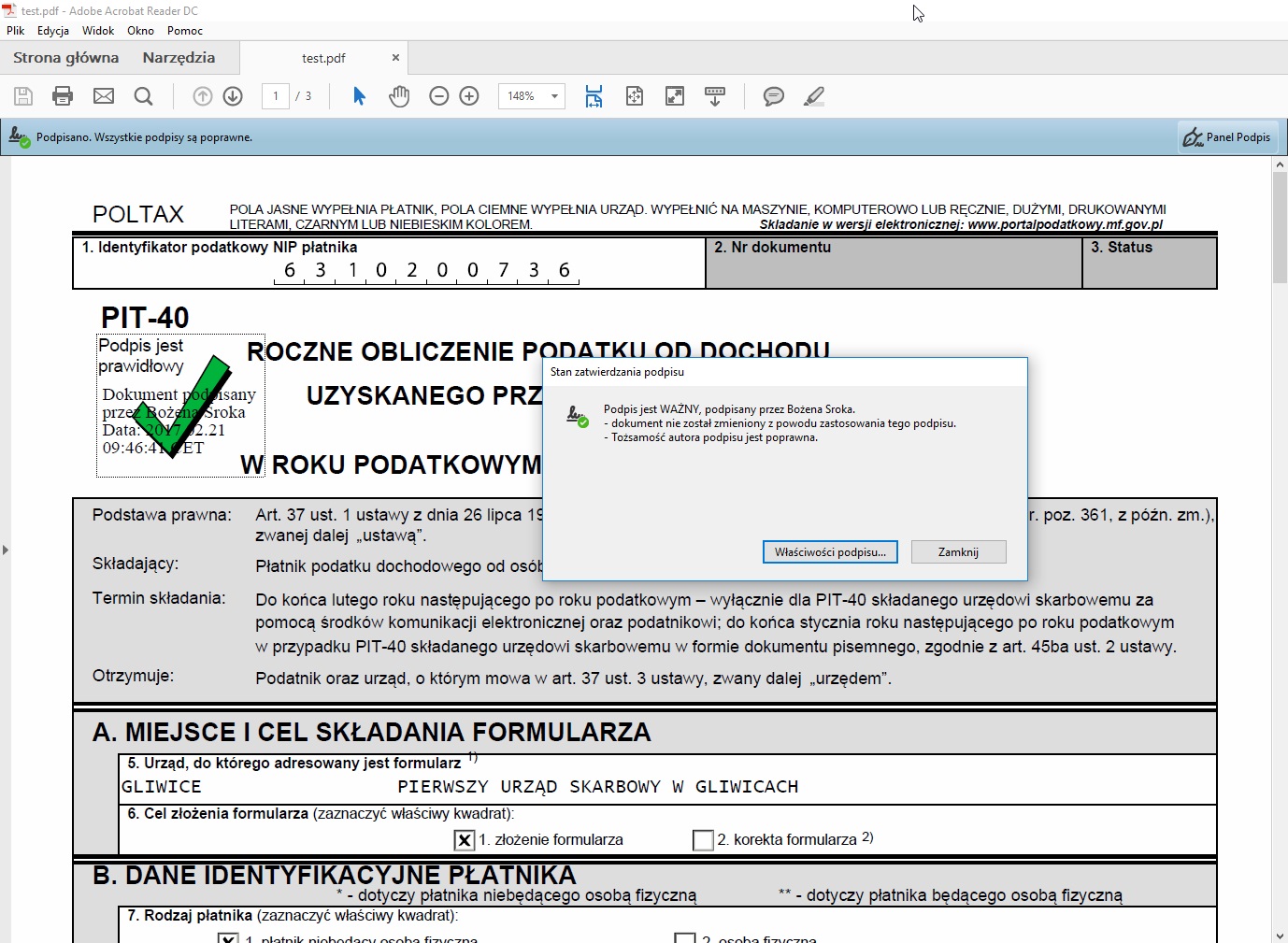Click signature status icon in blue bar
The width and height of the screenshot is (1288, 943).
(20, 137)
